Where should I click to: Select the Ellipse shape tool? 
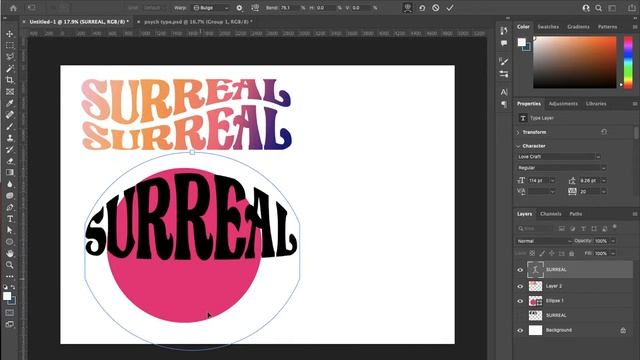10,242
